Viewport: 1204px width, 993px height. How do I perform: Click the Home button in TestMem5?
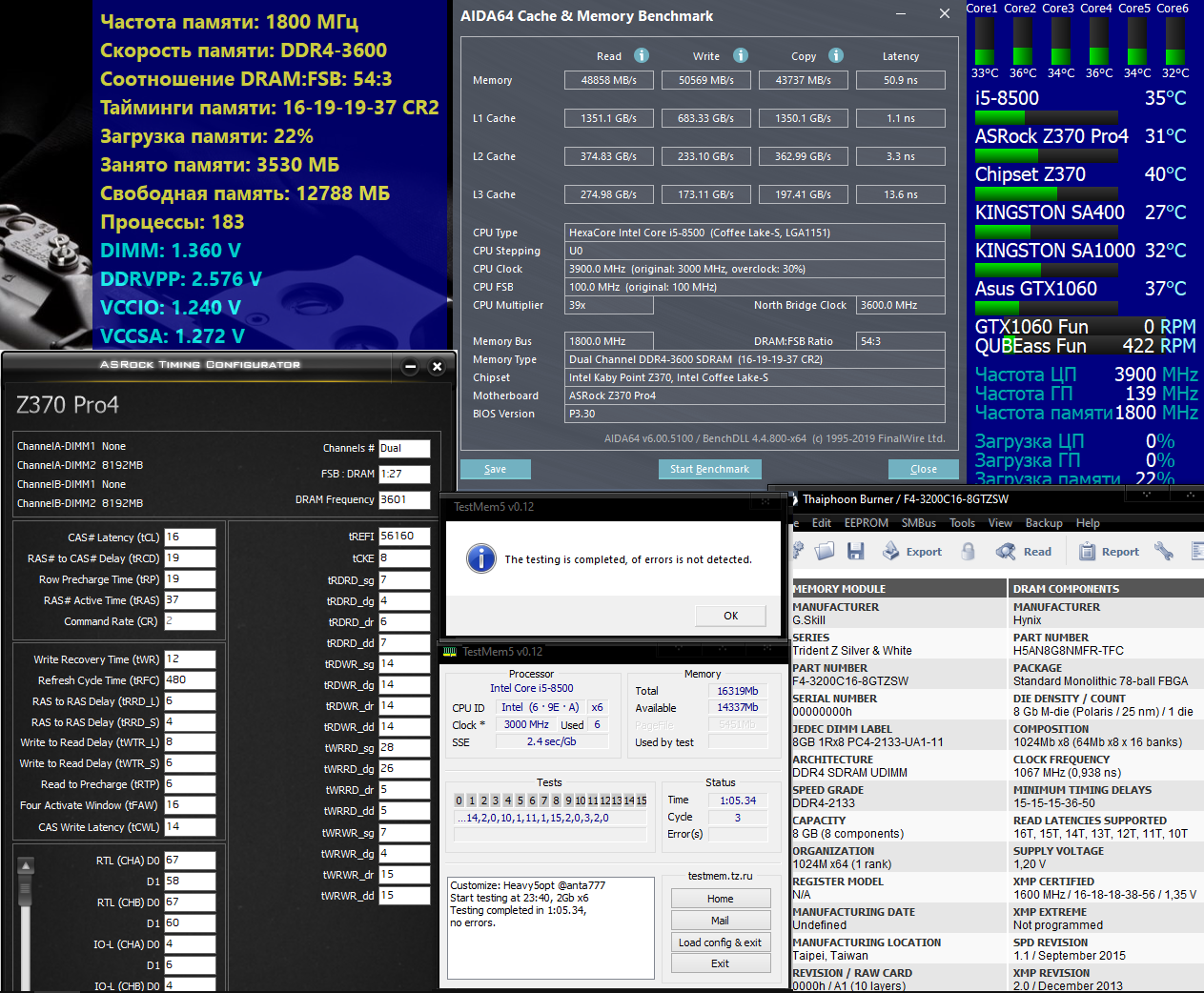click(x=721, y=899)
